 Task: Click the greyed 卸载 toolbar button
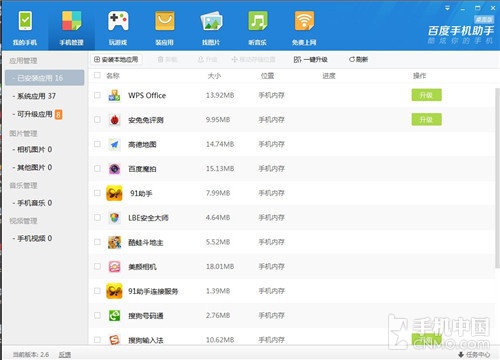pos(167,59)
